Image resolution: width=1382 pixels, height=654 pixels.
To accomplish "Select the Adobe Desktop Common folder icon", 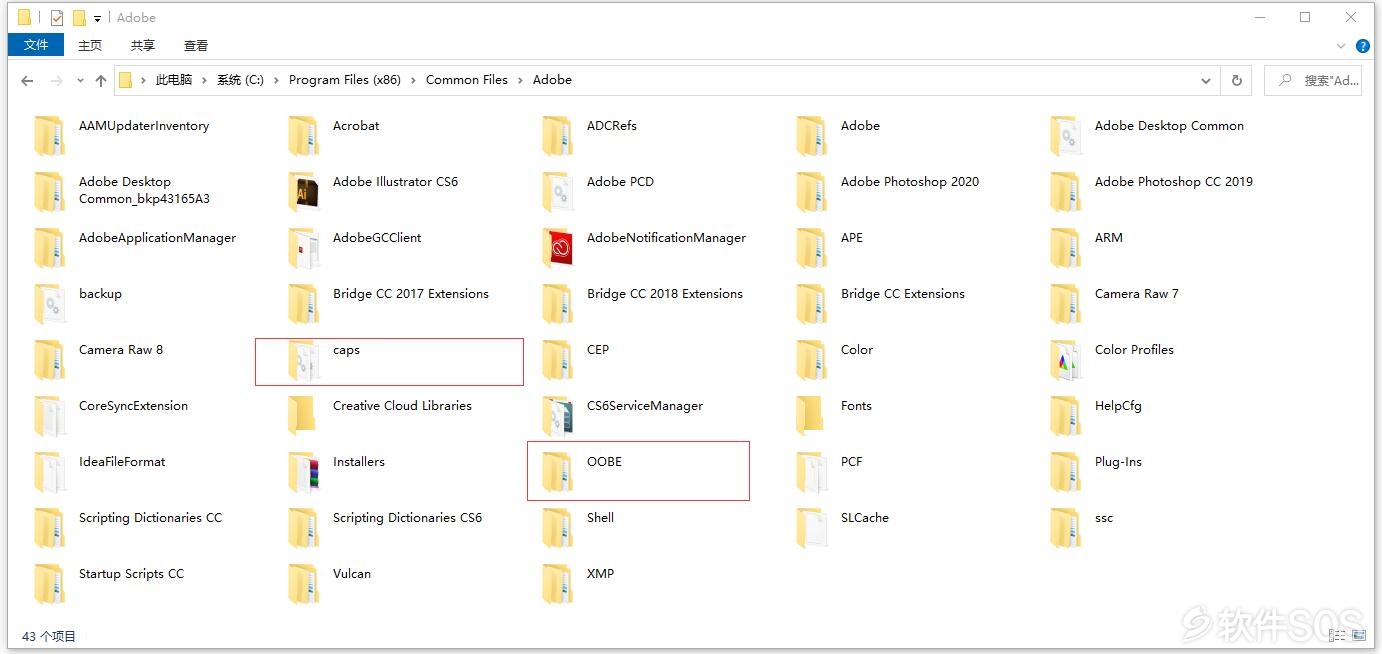I will click(1066, 135).
